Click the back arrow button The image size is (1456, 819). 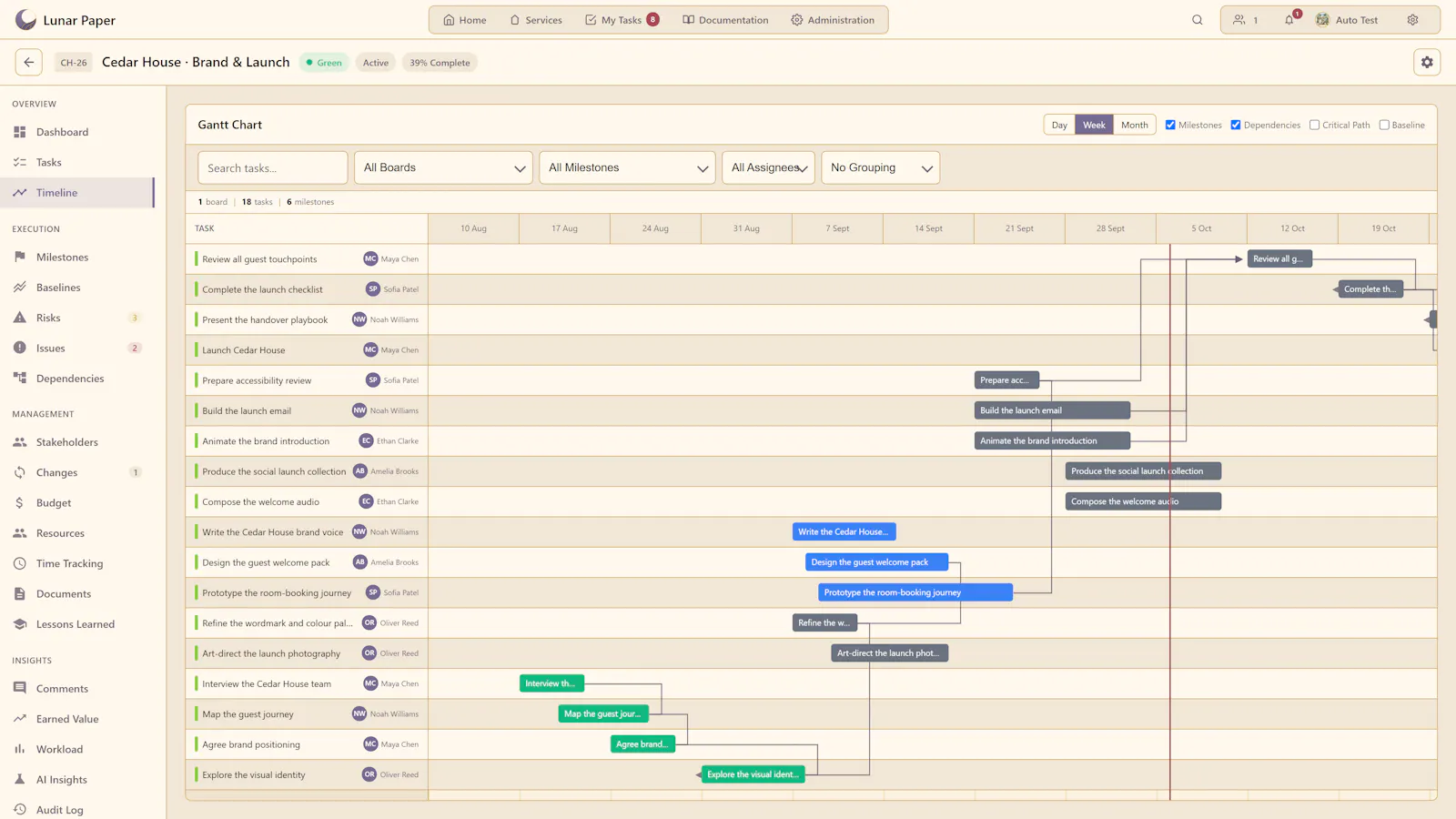(x=29, y=62)
